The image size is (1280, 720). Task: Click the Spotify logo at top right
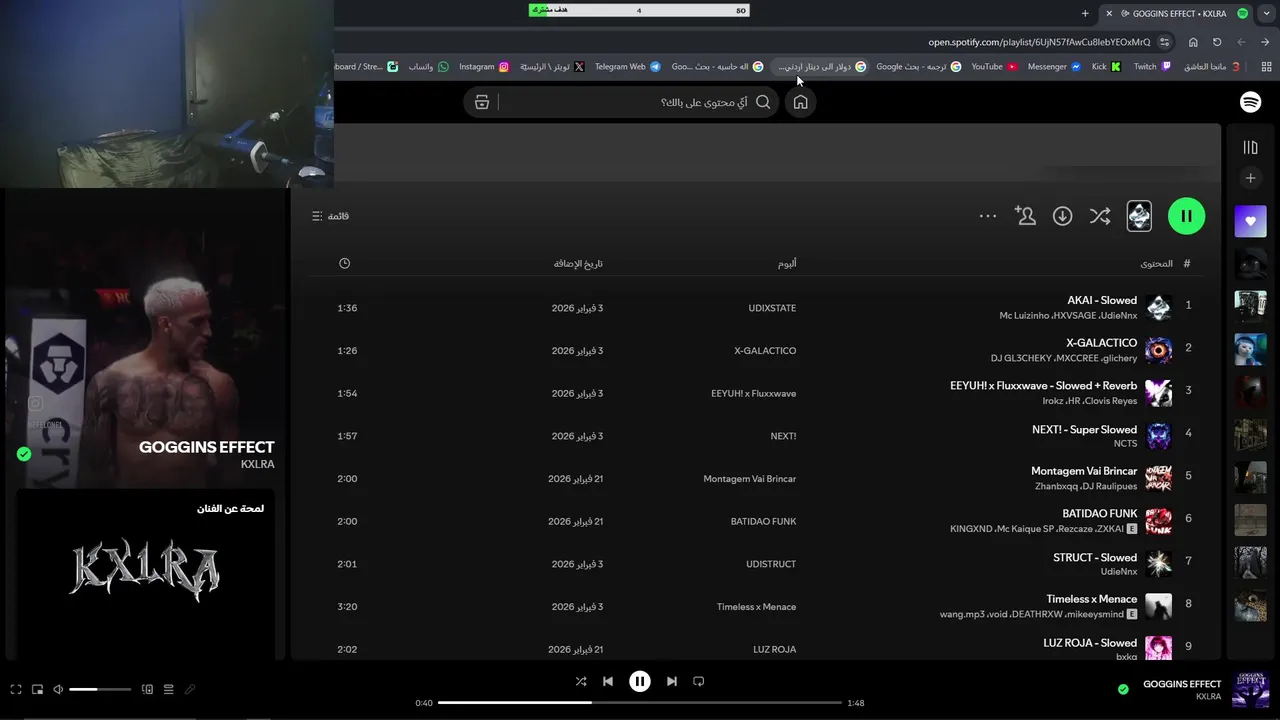click(1250, 102)
